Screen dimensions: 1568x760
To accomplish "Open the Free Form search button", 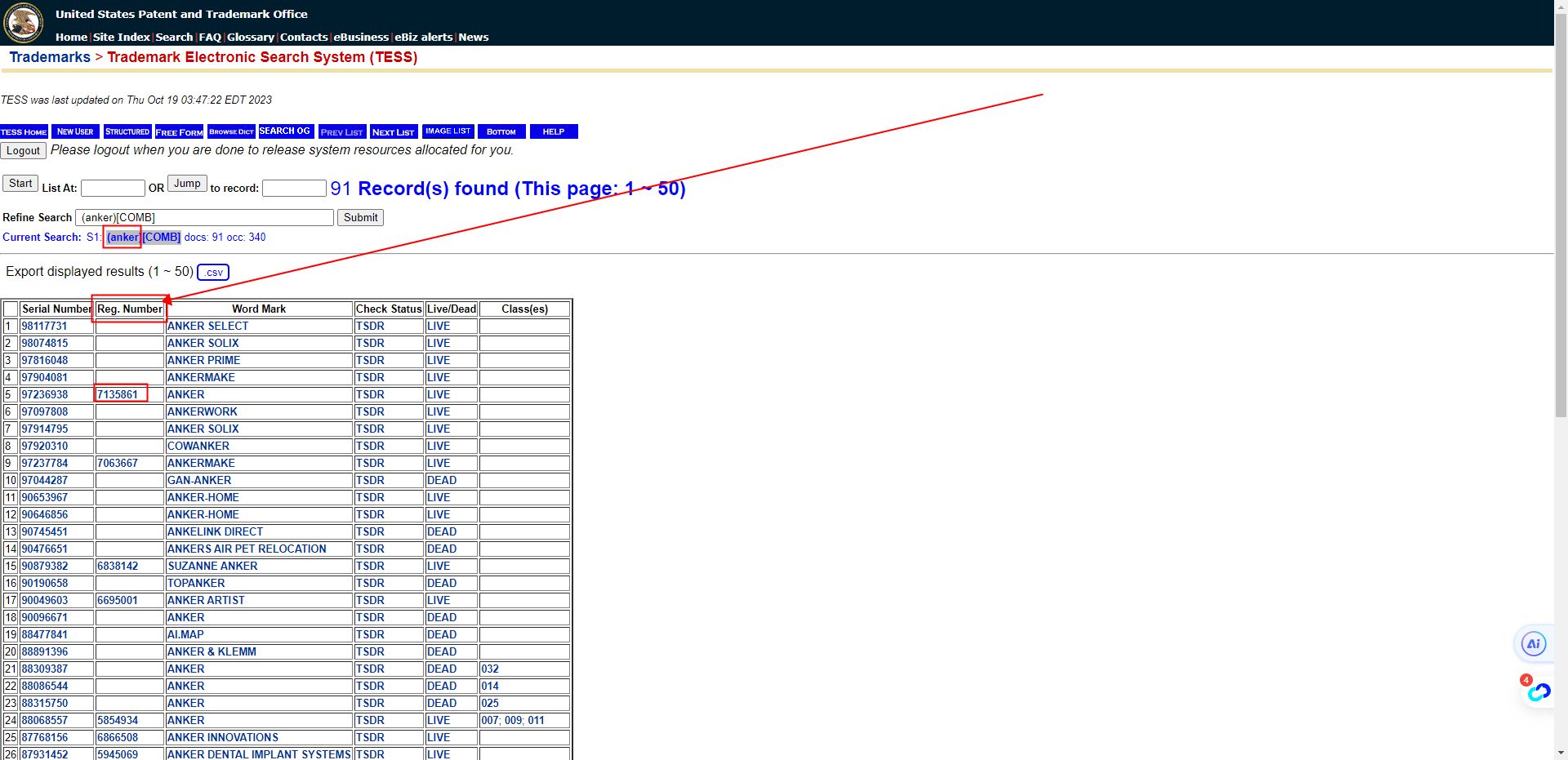I will pyautogui.click(x=179, y=131).
